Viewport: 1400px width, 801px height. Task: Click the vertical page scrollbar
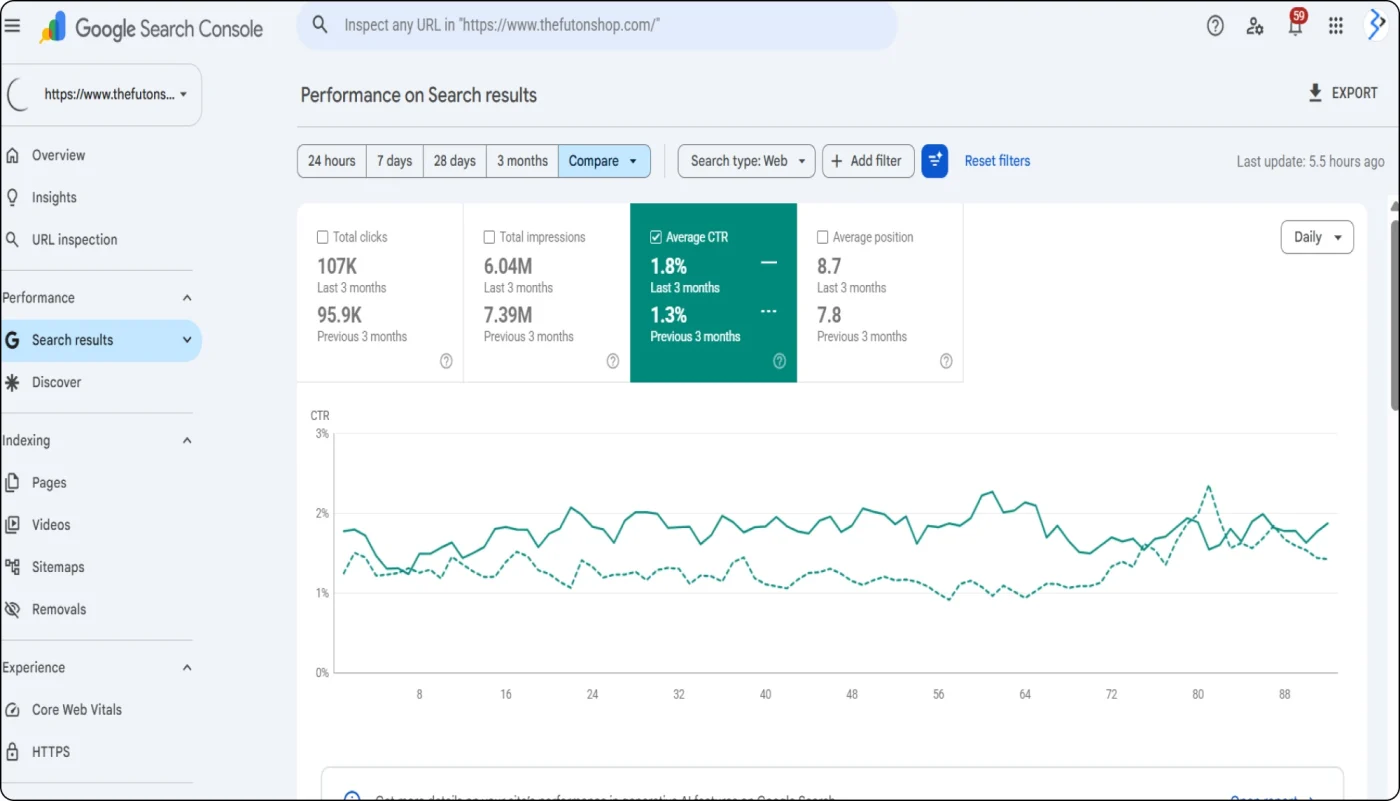(1395, 314)
